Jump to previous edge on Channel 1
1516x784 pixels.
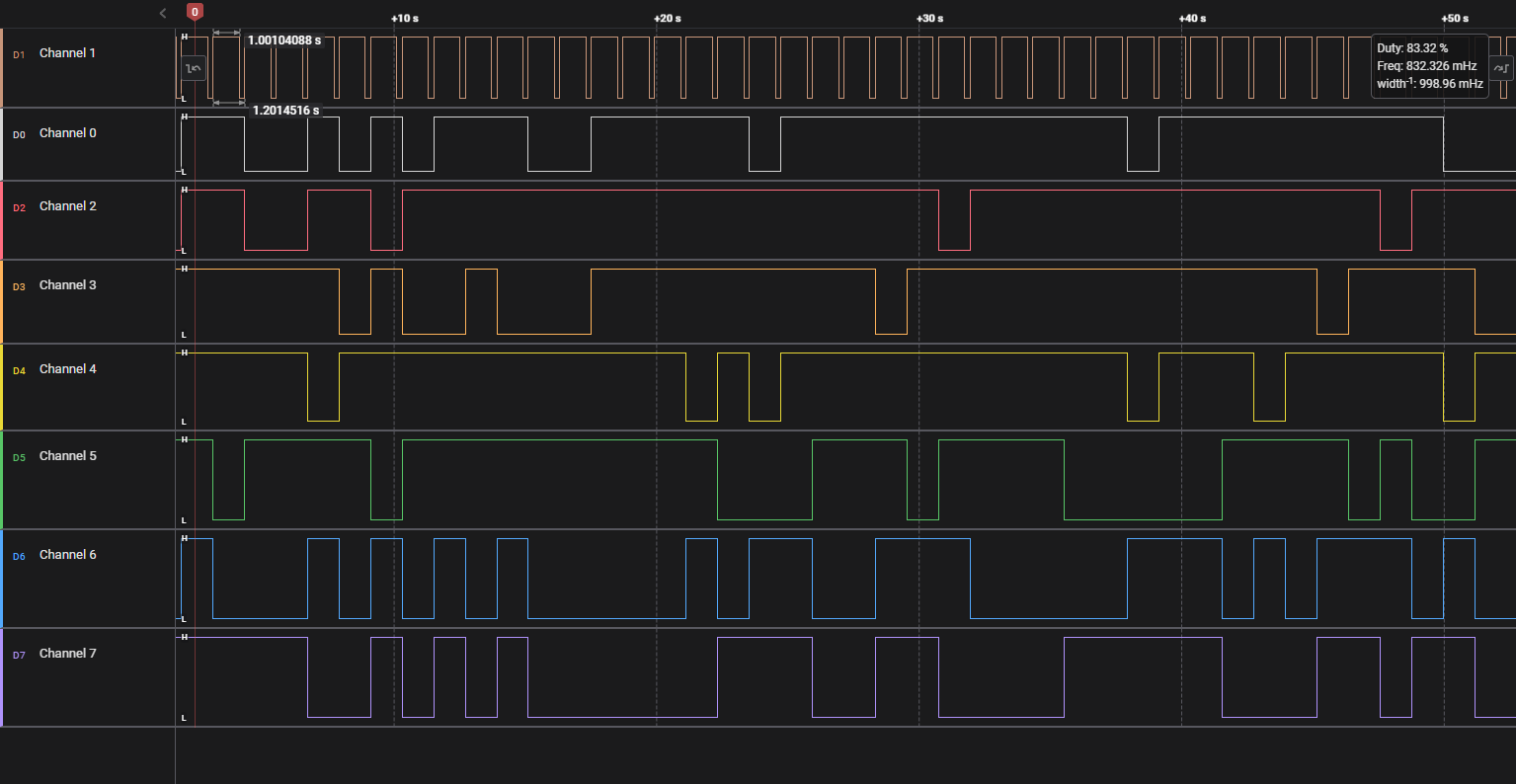pyautogui.click(x=195, y=68)
